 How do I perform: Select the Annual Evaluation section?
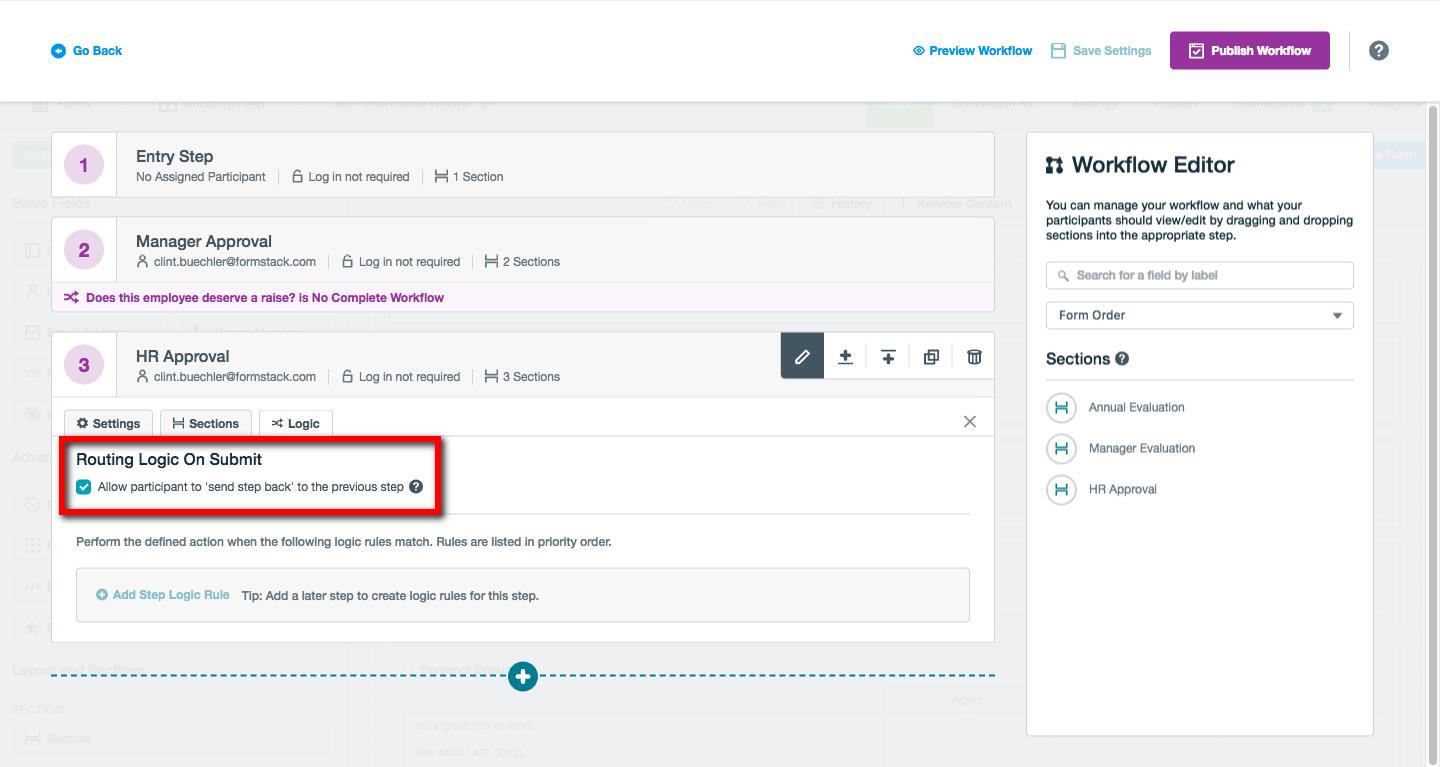click(x=1136, y=408)
